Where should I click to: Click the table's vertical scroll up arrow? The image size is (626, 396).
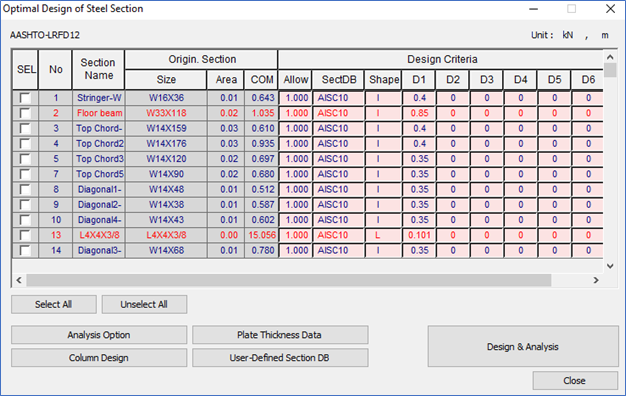(610, 57)
